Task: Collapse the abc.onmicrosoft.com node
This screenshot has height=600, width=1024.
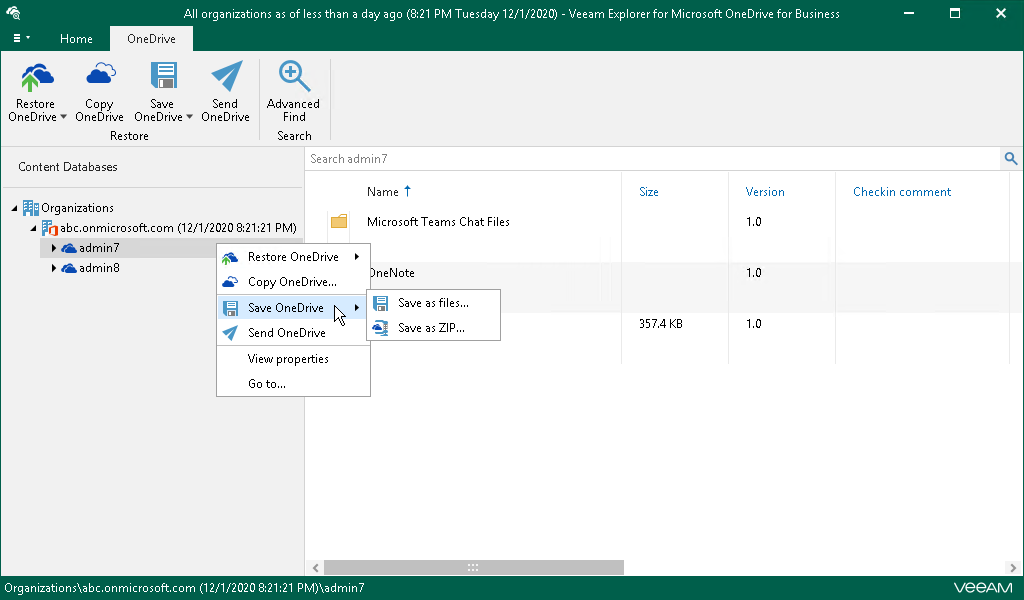Action: point(33,229)
